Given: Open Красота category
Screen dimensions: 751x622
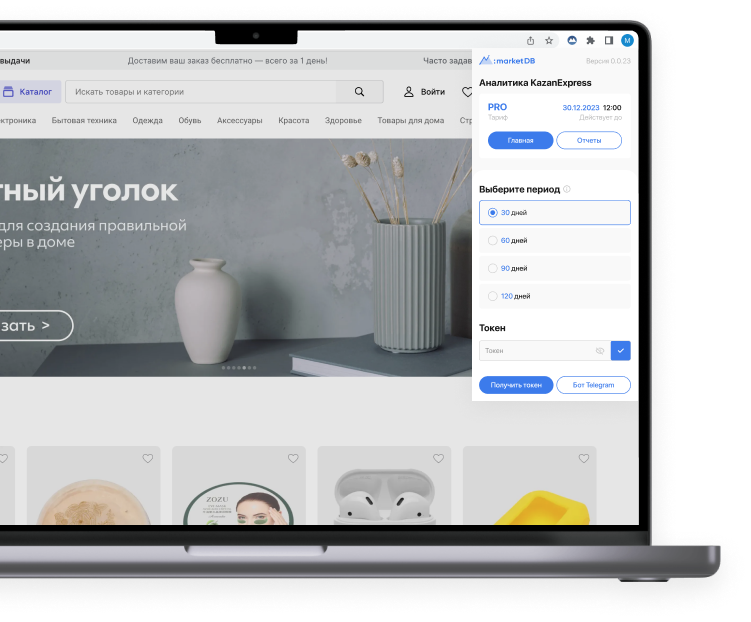Looking at the screenshot, I should pos(294,121).
